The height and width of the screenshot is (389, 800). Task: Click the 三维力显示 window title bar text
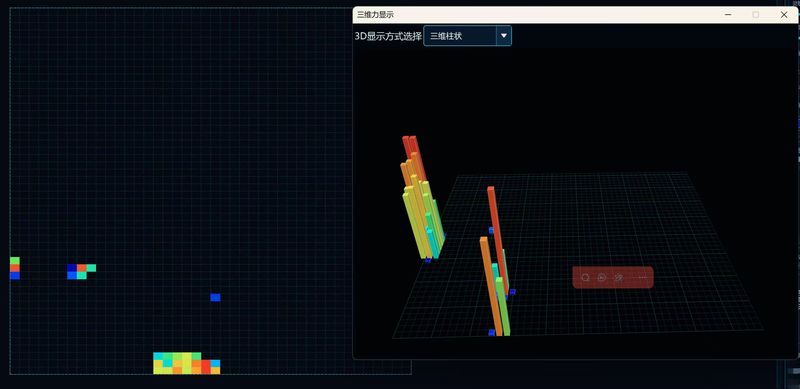[375, 15]
